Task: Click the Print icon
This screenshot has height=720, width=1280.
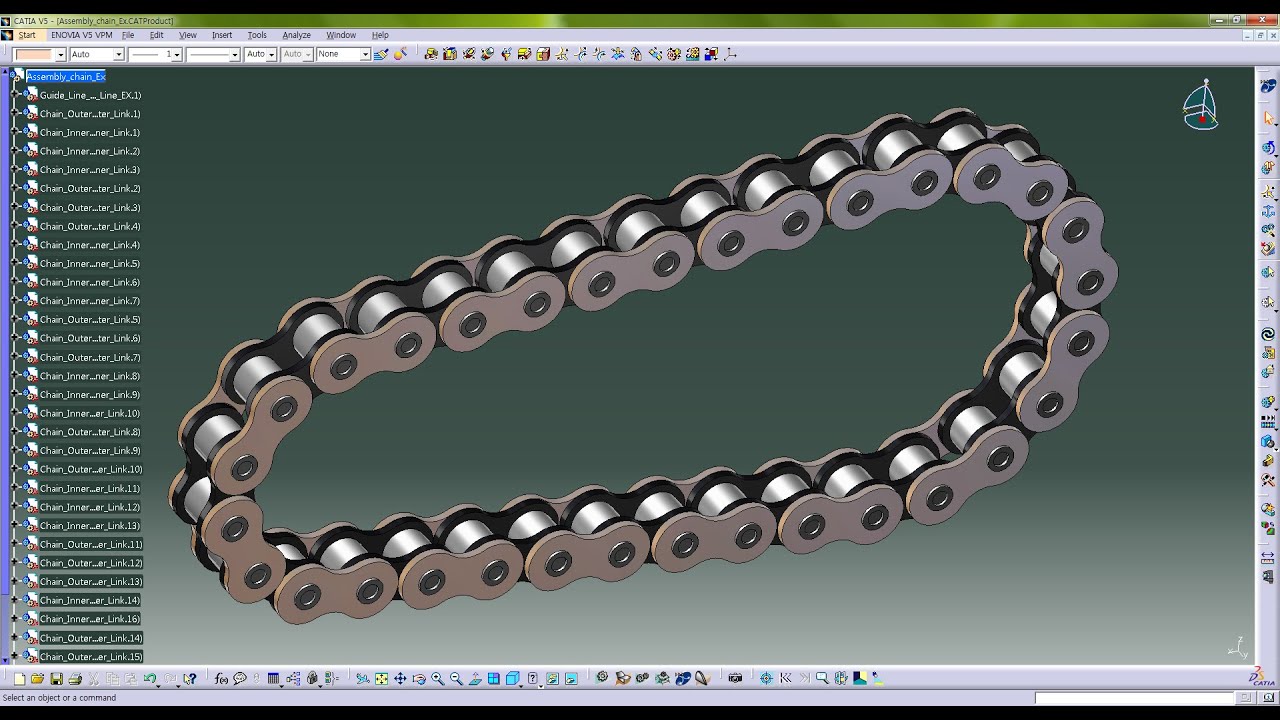Action: pos(75,679)
